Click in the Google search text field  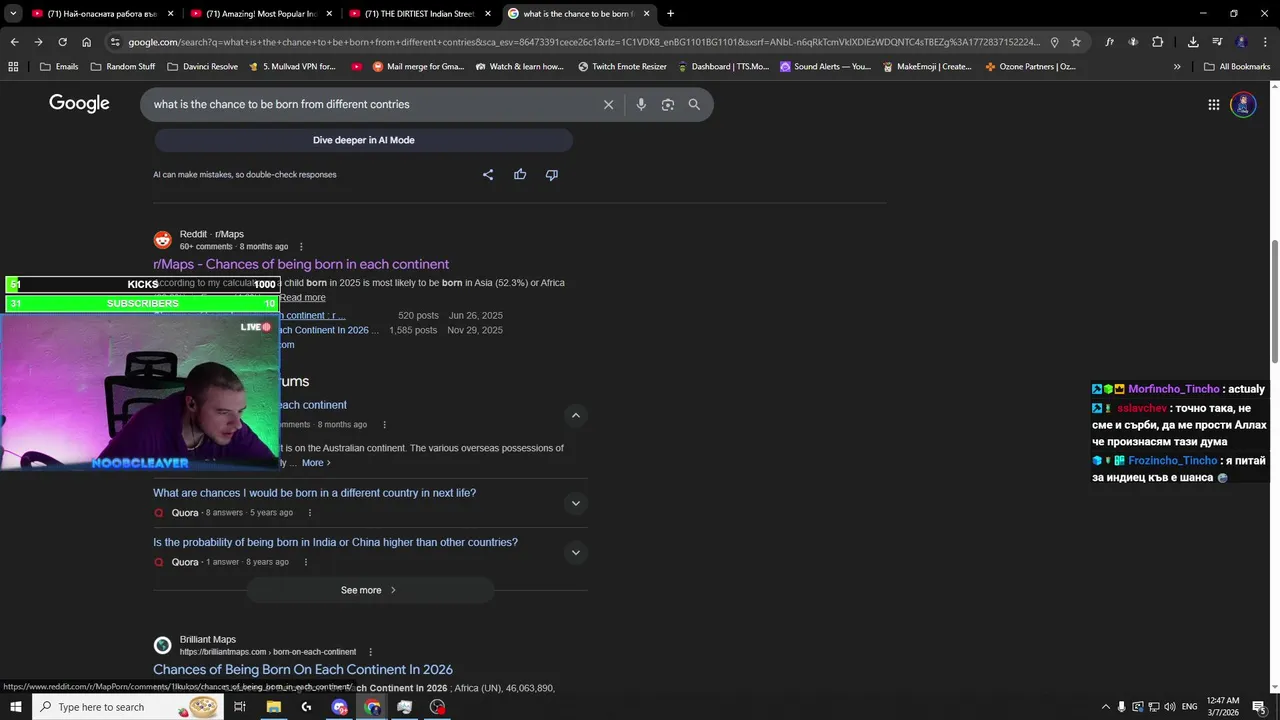click(370, 104)
